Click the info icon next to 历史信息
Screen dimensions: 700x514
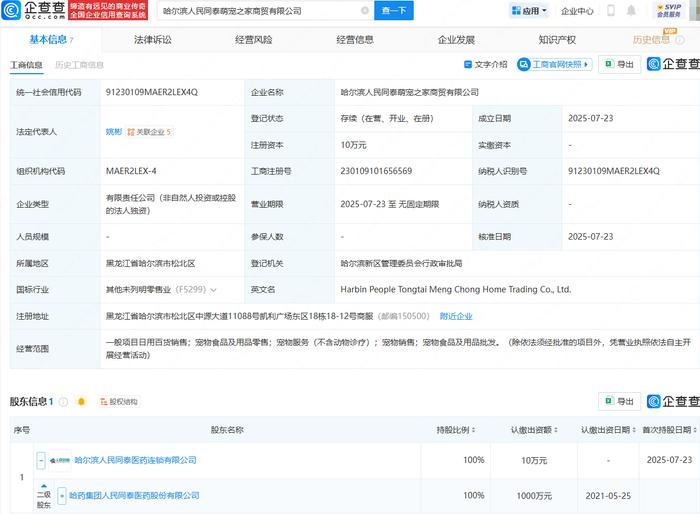(x=679, y=40)
